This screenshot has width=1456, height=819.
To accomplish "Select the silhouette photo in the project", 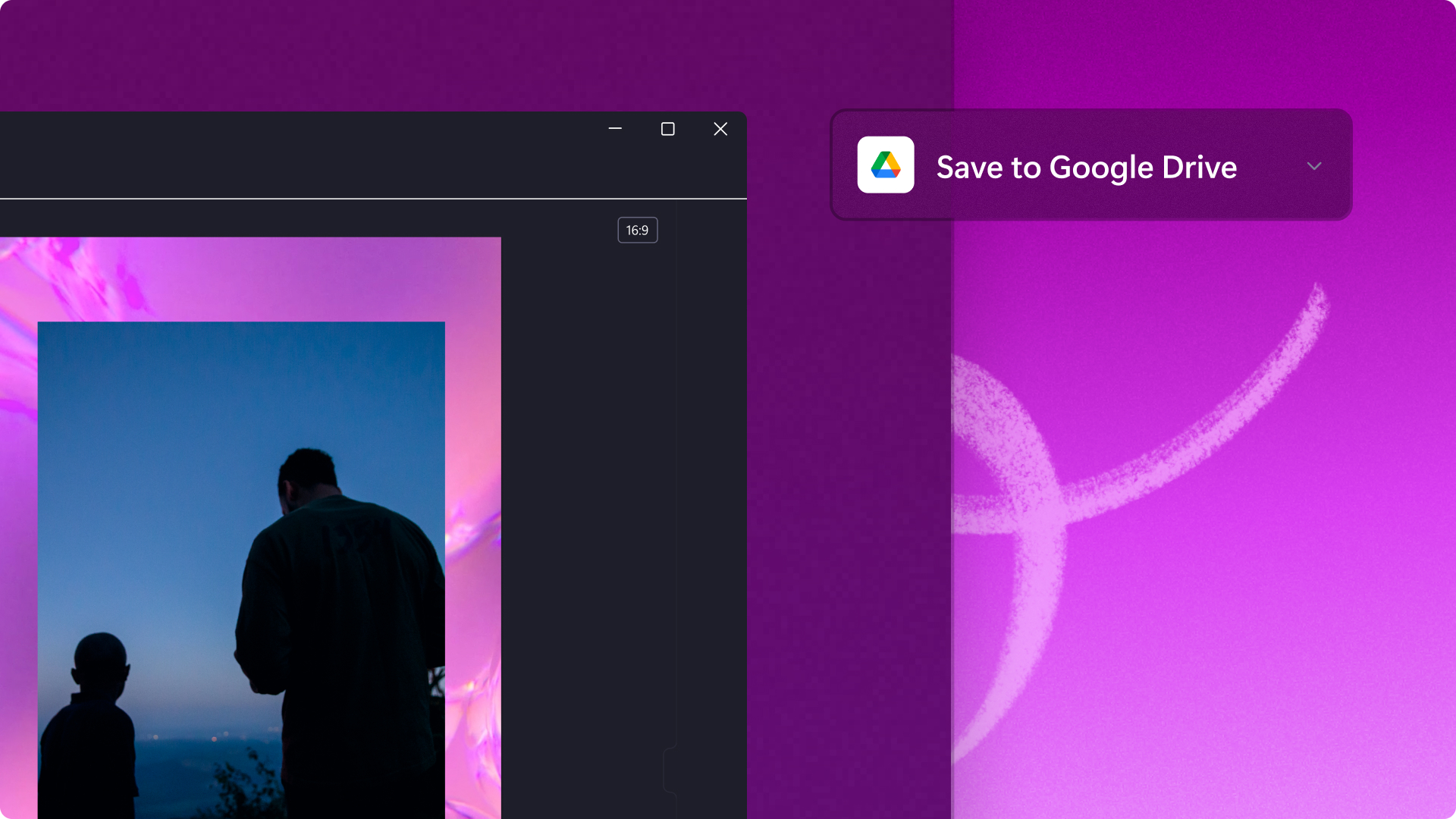I will (241, 569).
